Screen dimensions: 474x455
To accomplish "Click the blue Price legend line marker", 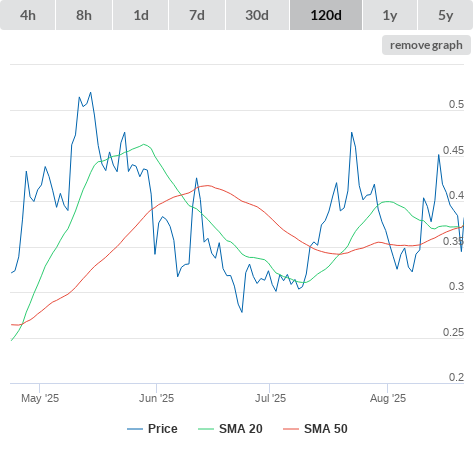I will coord(135,429).
